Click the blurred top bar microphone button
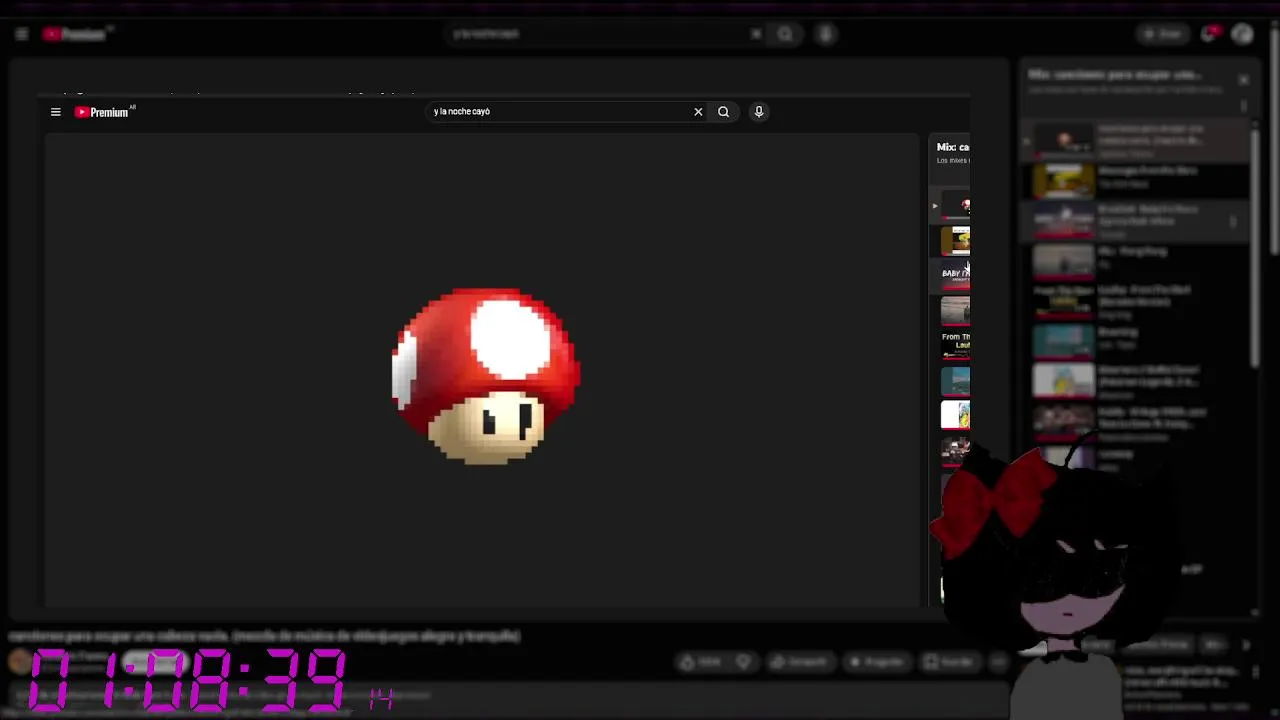The width and height of the screenshot is (1280, 720). [826, 34]
